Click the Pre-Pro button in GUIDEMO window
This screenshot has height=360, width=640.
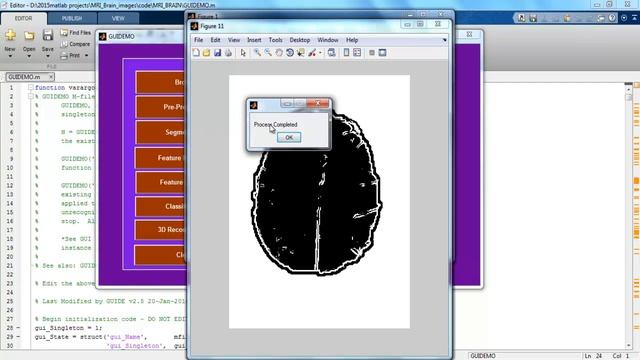160,107
